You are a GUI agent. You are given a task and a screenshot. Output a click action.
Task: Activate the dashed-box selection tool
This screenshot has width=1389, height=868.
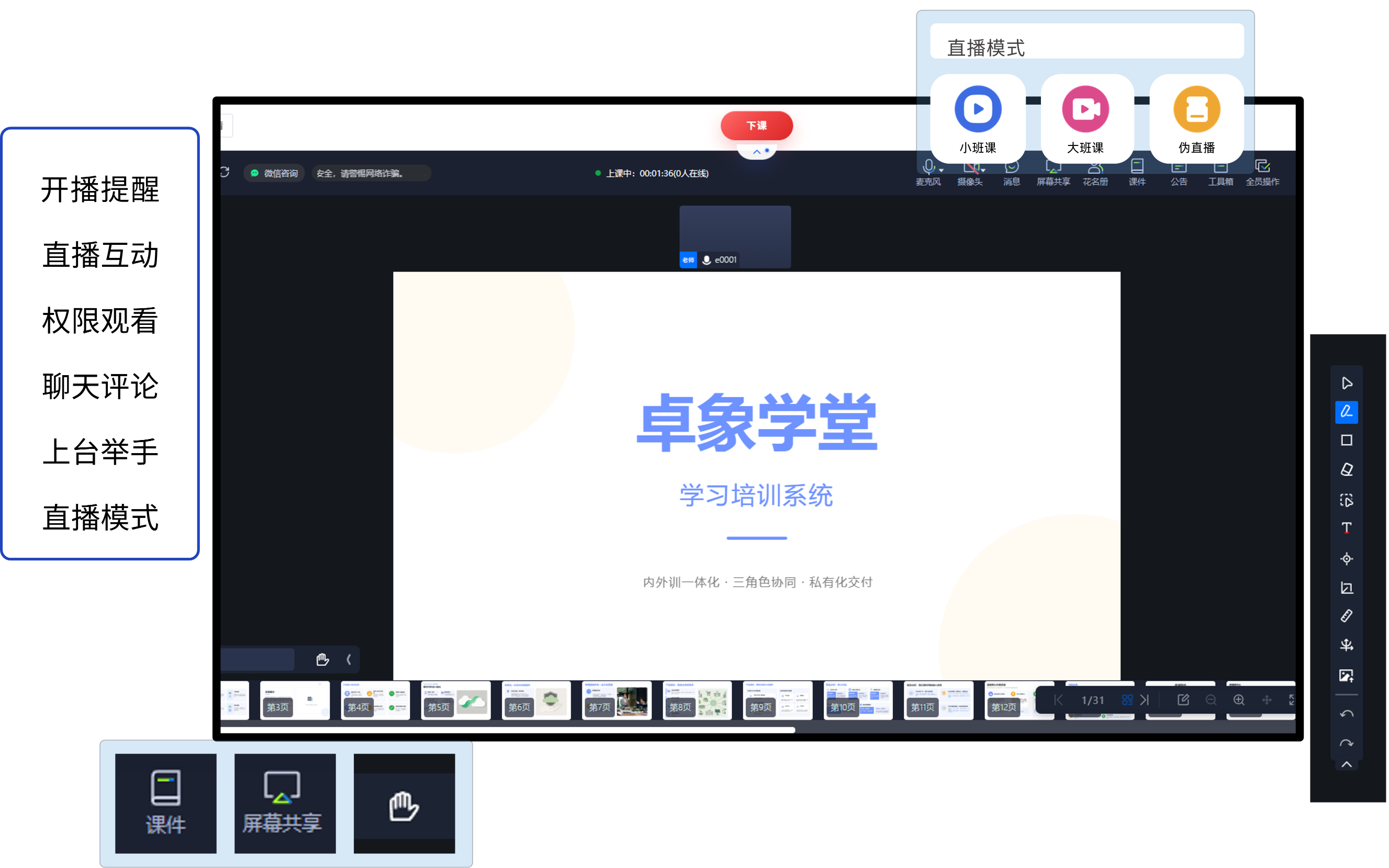(x=1346, y=500)
